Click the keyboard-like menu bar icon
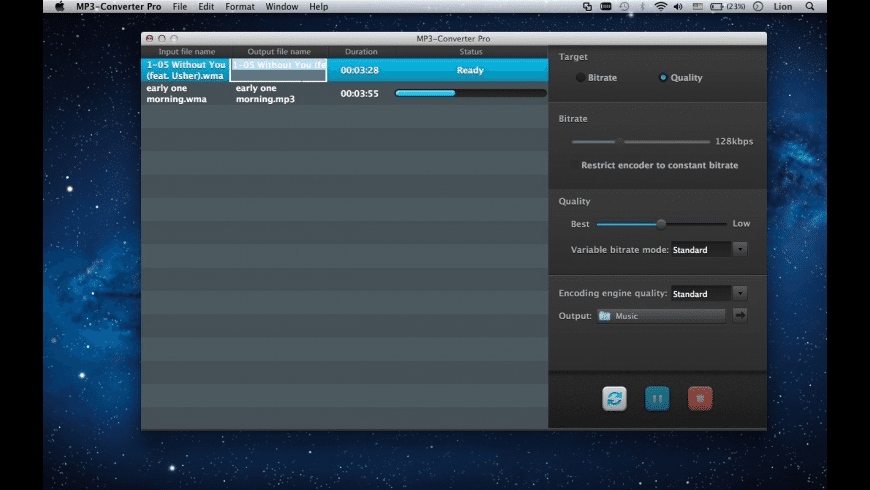 tap(605, 7)
